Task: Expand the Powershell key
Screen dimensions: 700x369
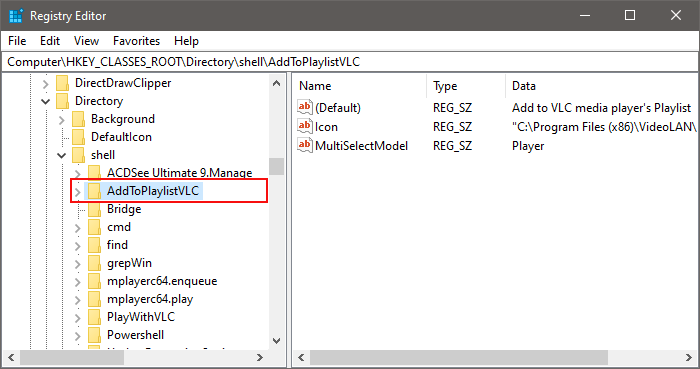Action: tap(77, 336)
